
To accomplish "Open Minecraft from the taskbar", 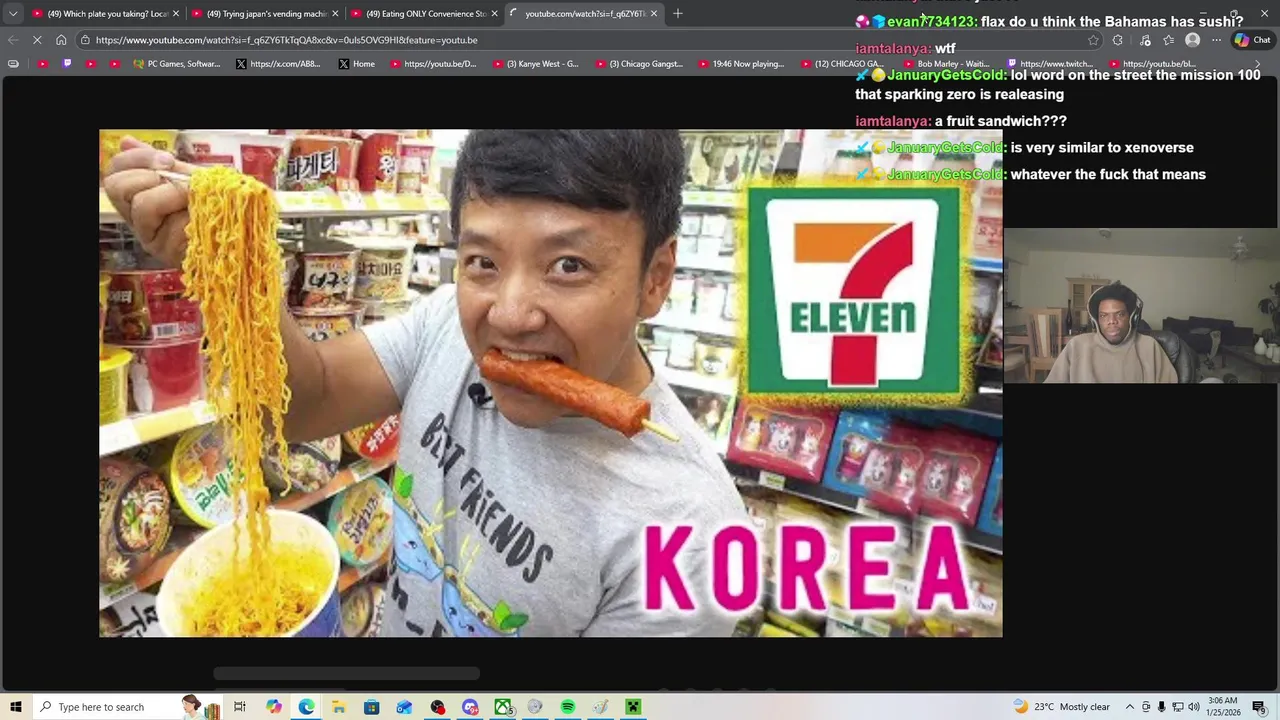I will (x=633, y=707).
